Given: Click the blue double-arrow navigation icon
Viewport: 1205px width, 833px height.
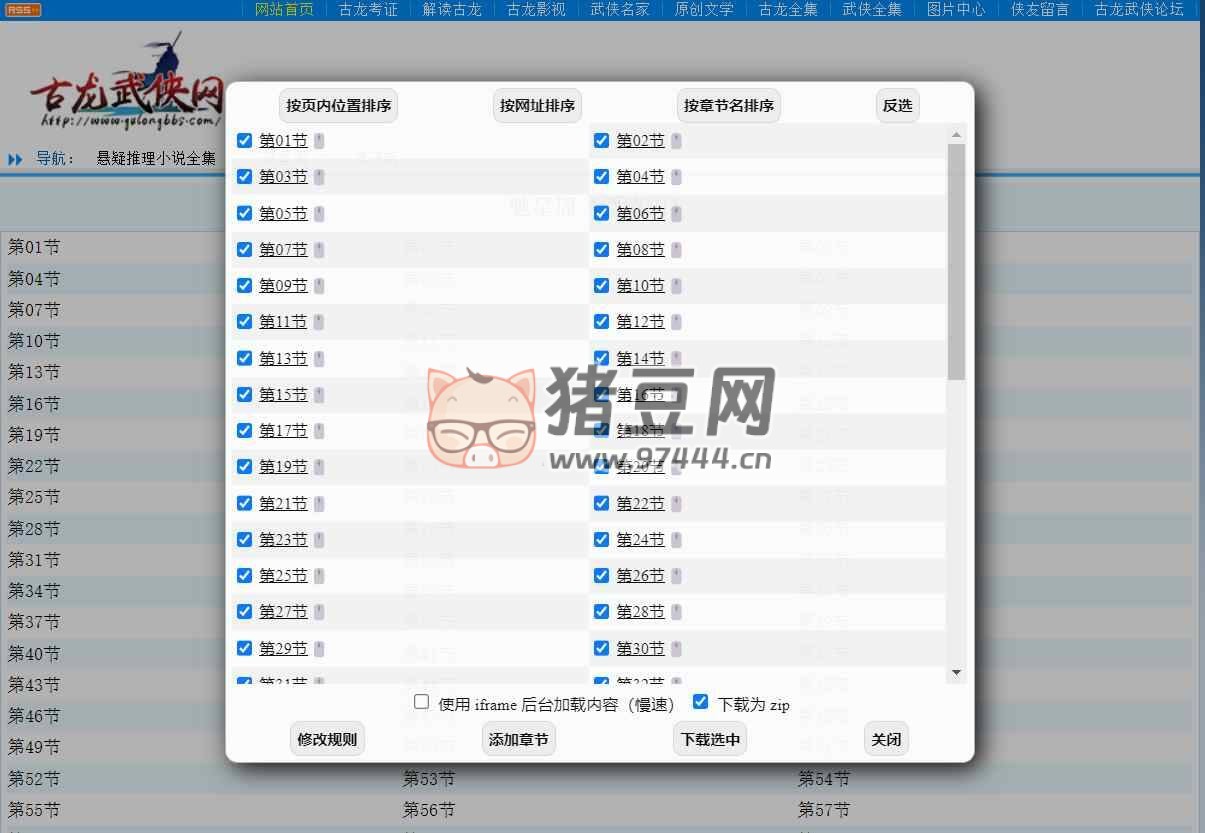Looking at the screenshot, I should [x=15, y=159].
